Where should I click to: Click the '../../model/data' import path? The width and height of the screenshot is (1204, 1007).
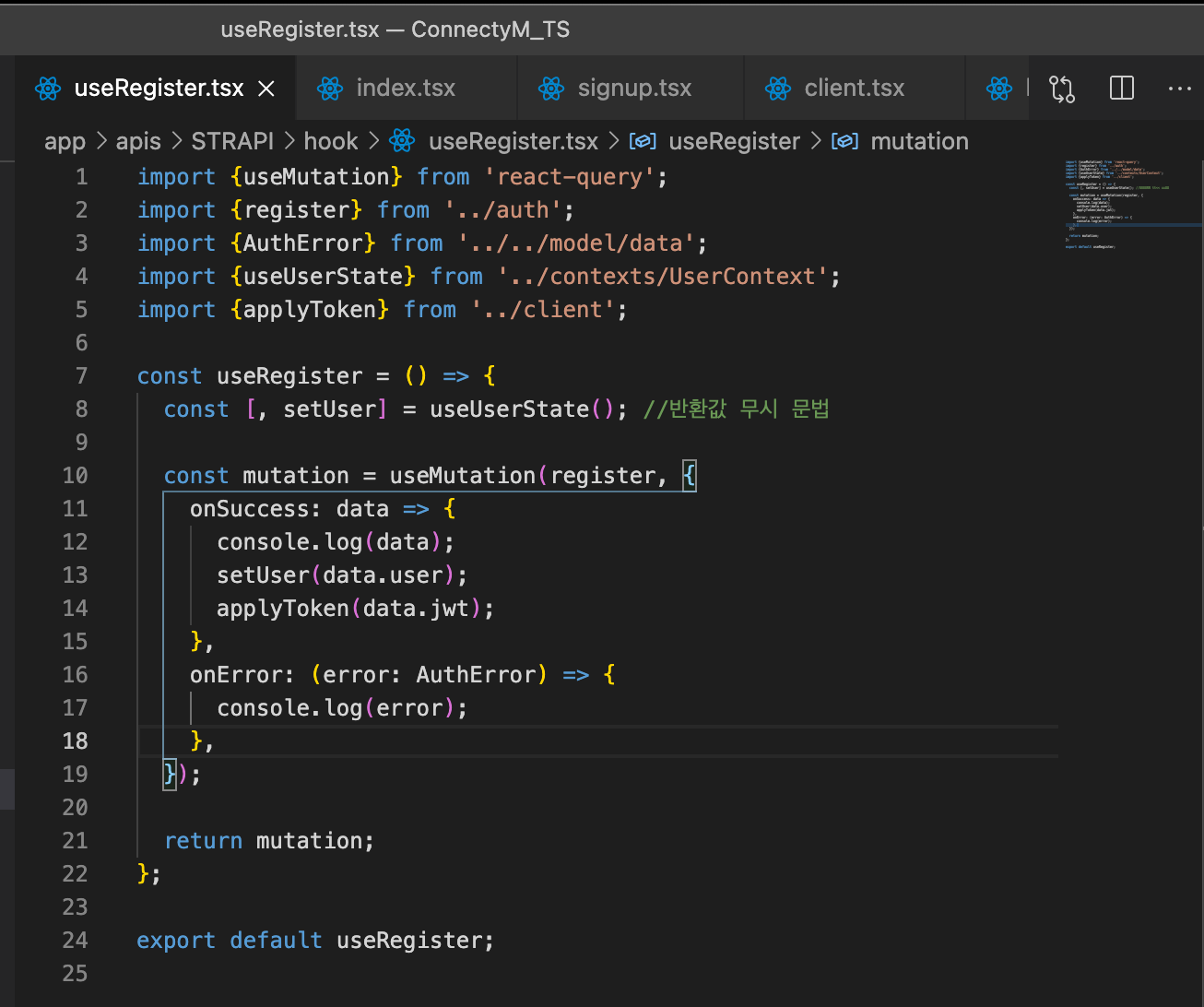[575, 243]
